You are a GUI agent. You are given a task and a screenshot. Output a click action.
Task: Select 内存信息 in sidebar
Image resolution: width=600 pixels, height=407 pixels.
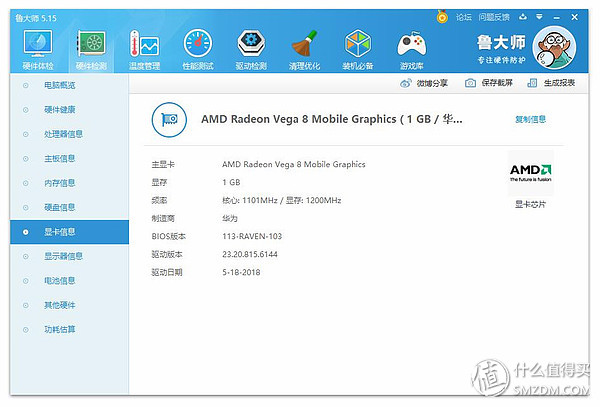(x=59, y=183)
